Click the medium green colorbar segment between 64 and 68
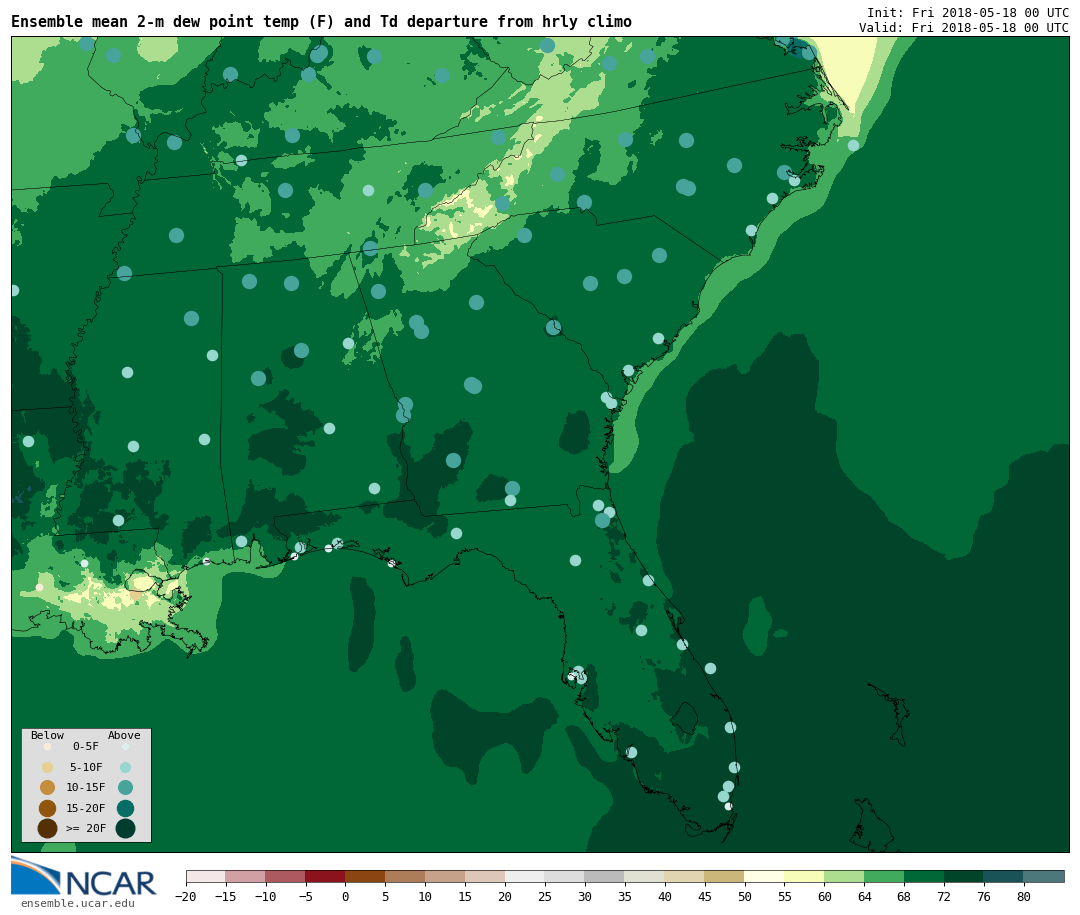 click(884, 877)
